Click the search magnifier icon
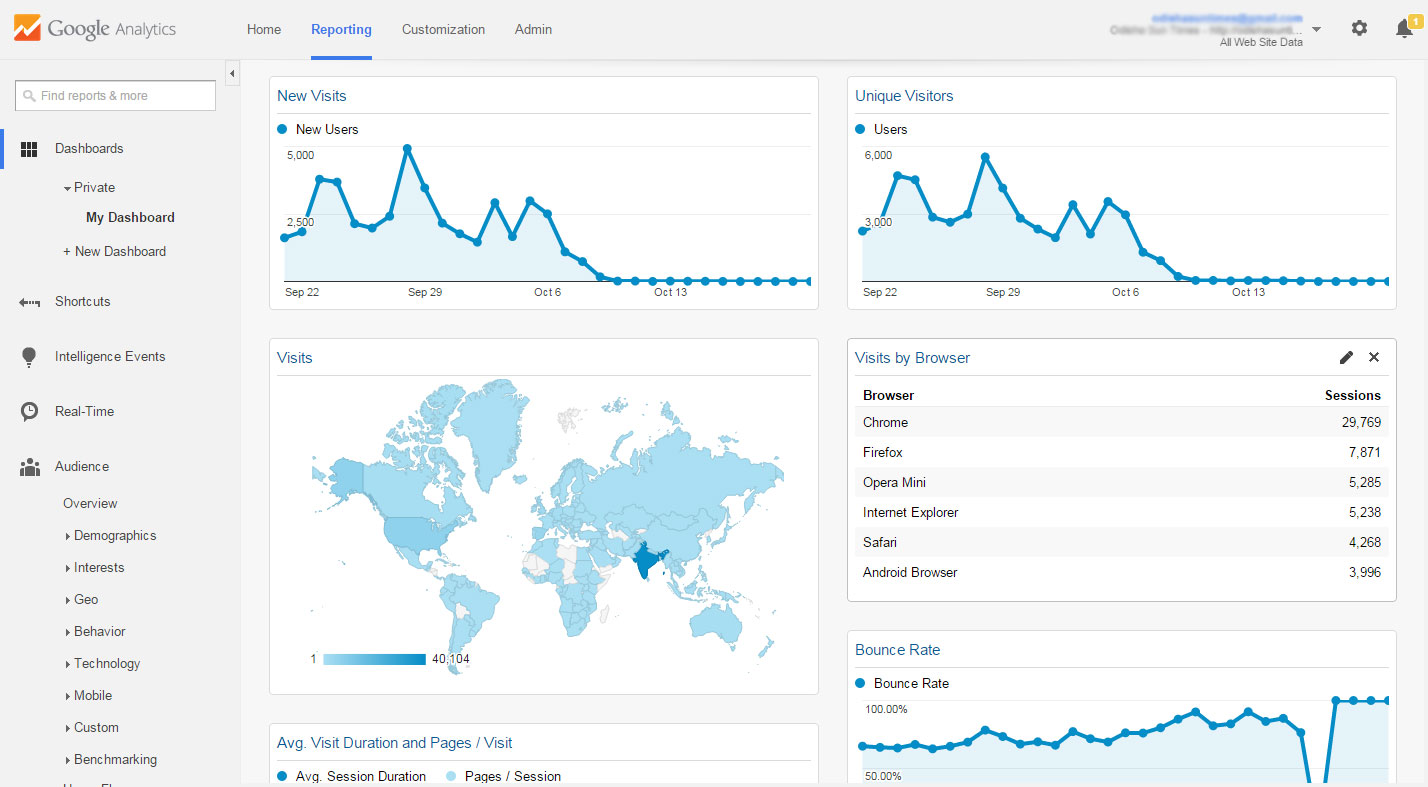Screen dimensions: 1428x787 tap(29, 96)
